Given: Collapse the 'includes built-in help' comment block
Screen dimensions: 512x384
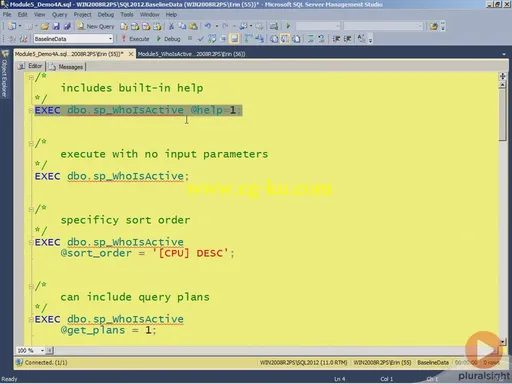Looking at the screenshot, I should tap(31, 77).
